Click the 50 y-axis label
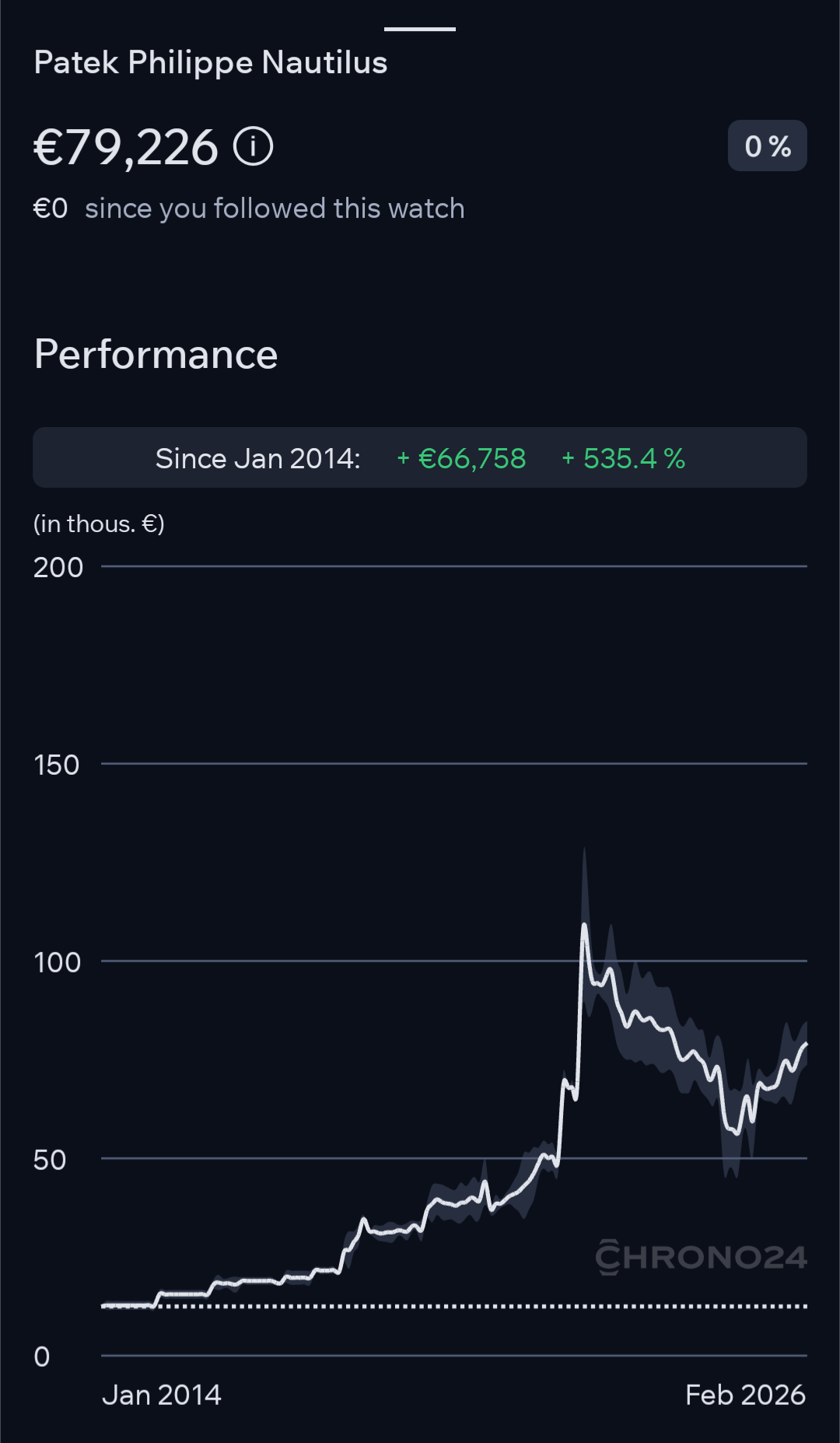 coord(50,1160)
